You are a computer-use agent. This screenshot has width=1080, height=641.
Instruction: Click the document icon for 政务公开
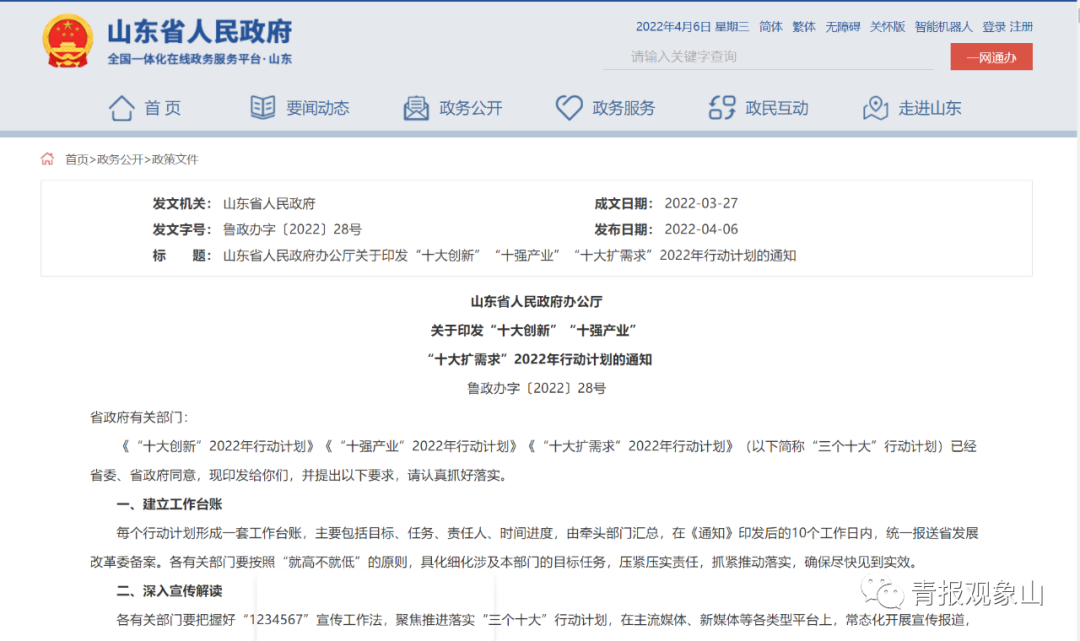coord(416,108)
